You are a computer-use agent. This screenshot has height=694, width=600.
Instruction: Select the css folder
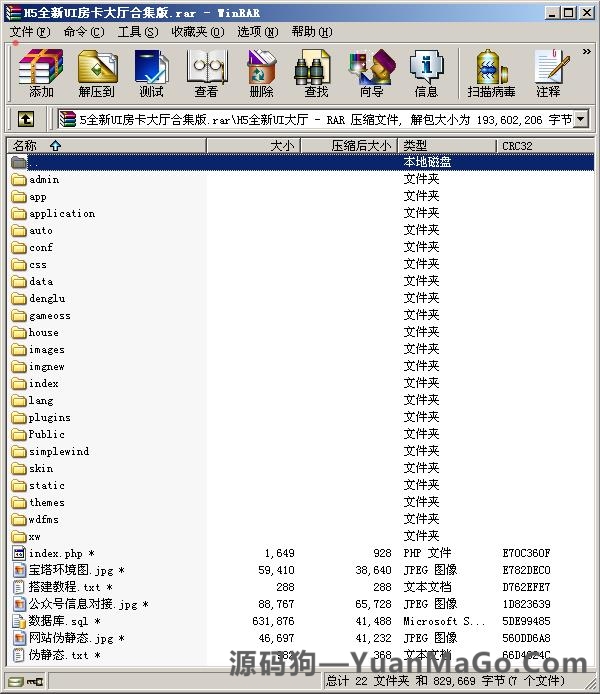29,265
